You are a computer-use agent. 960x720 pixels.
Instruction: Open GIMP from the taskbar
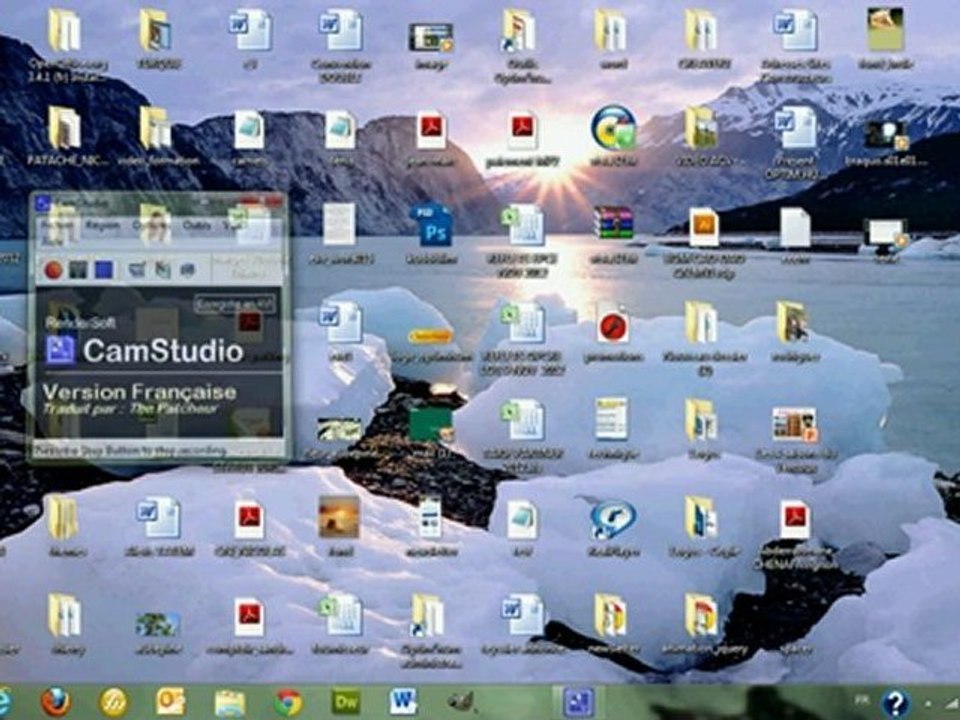point(460,703)
